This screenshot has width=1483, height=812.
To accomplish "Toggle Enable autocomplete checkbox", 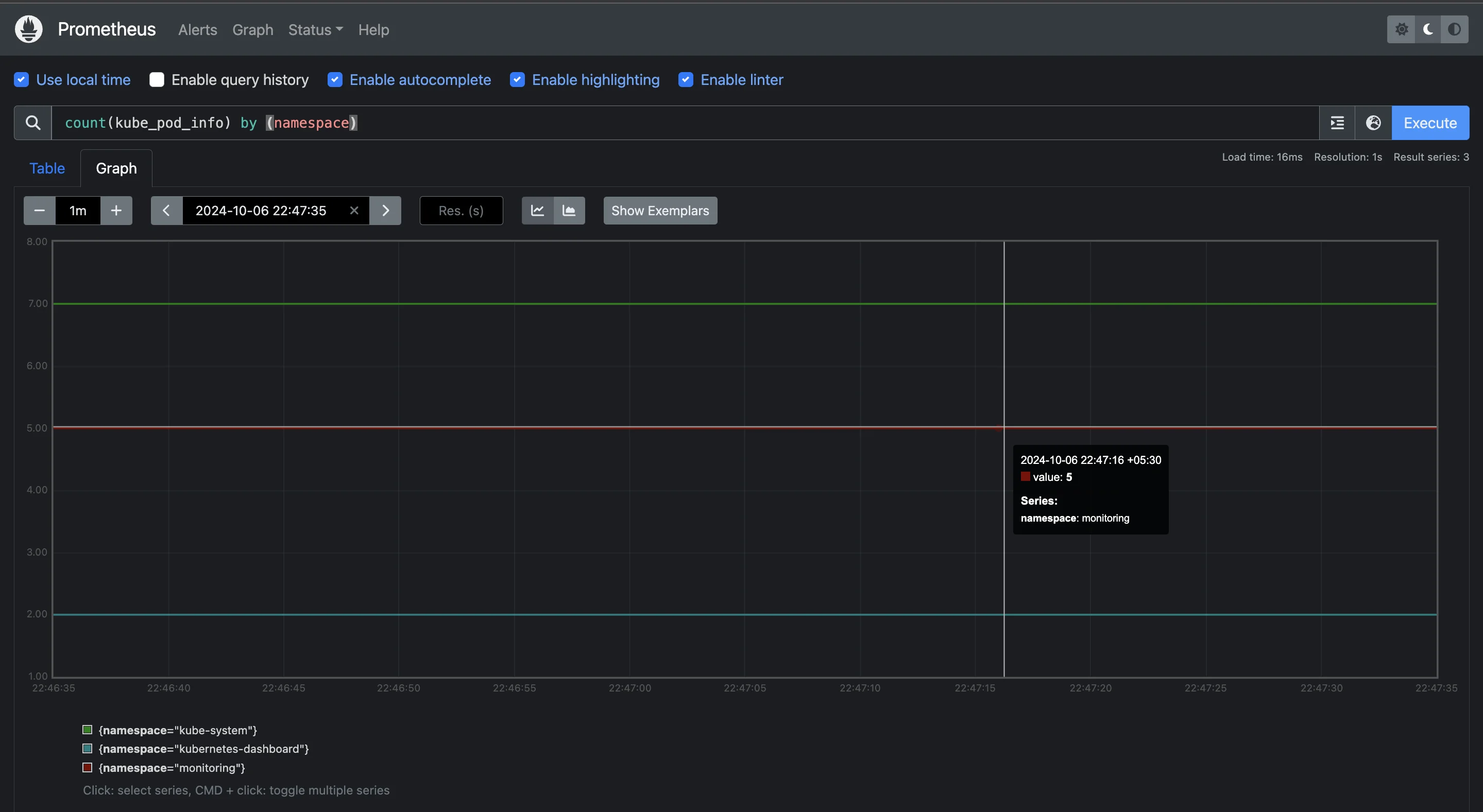I will pos(335,79).
